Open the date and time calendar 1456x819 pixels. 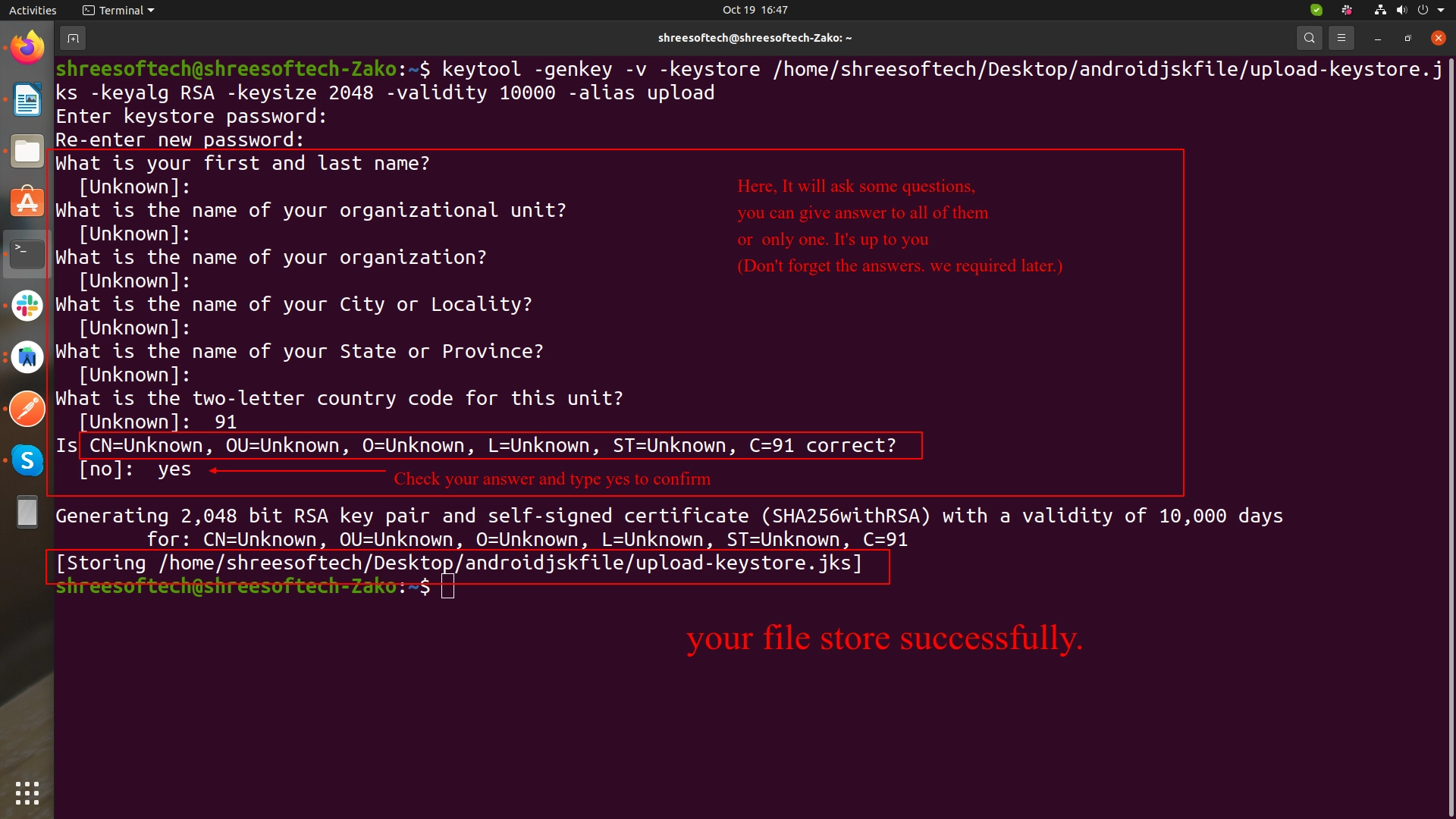tap(755, 10)
